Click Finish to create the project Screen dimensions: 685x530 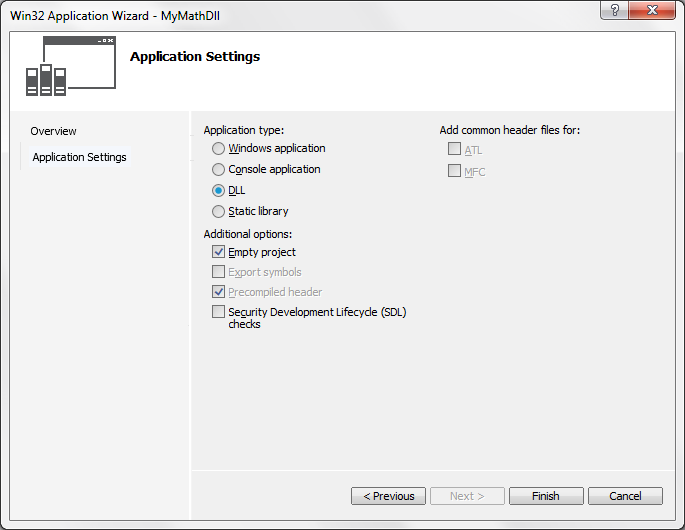pos(546,496)
